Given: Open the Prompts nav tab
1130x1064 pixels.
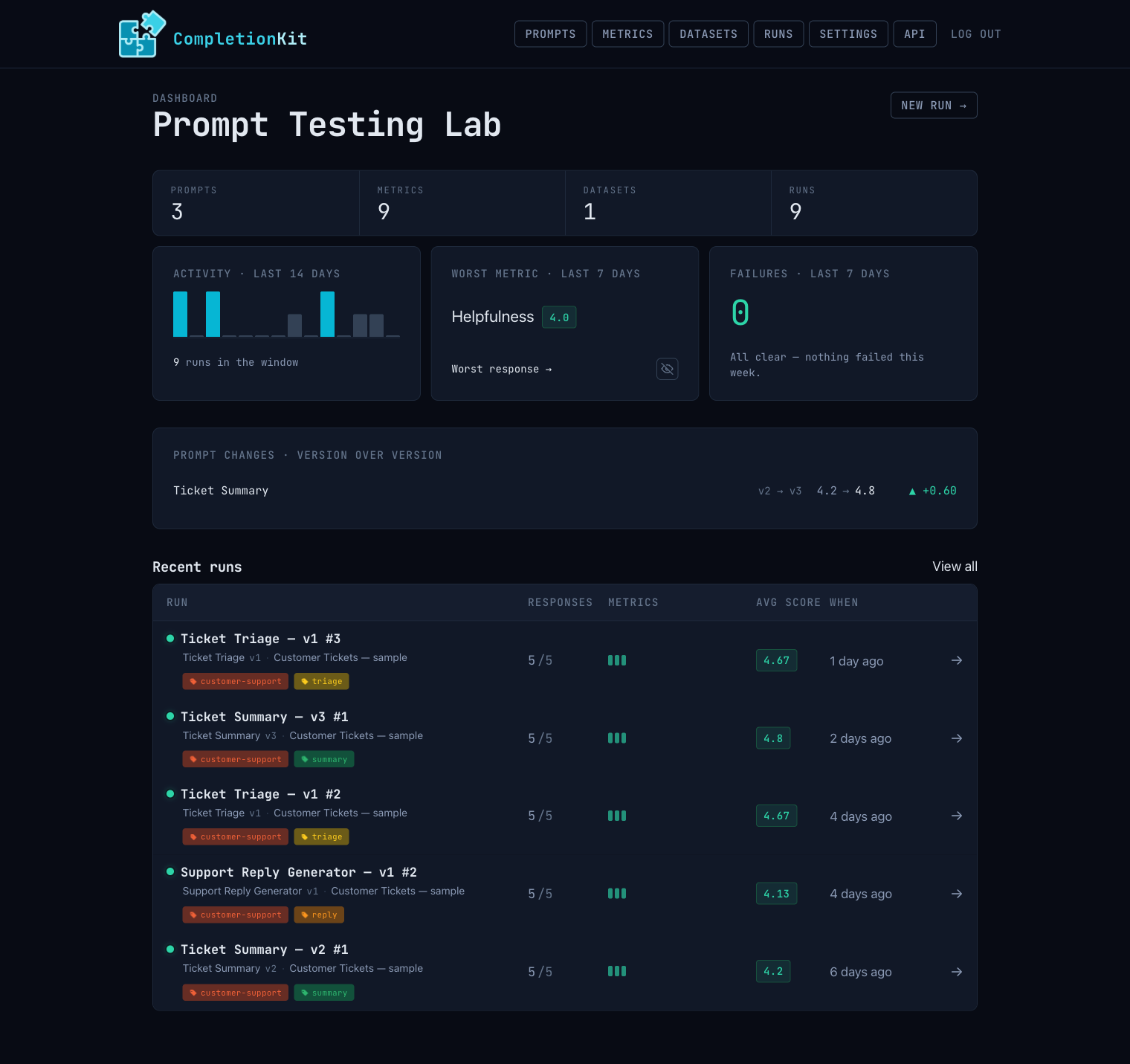Looking at the screenshot, I should pos(550,34).
